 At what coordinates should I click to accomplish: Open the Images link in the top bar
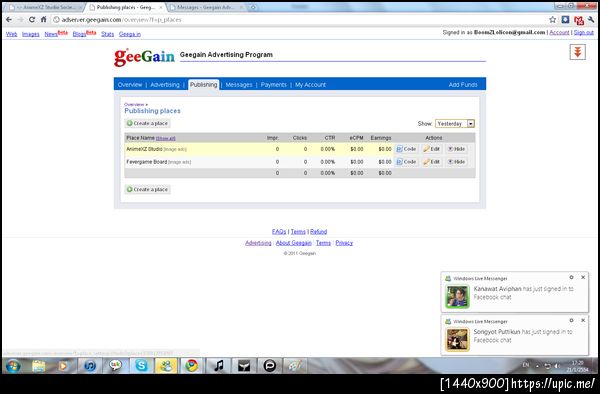pyautogui.click(x=31, y=34)
